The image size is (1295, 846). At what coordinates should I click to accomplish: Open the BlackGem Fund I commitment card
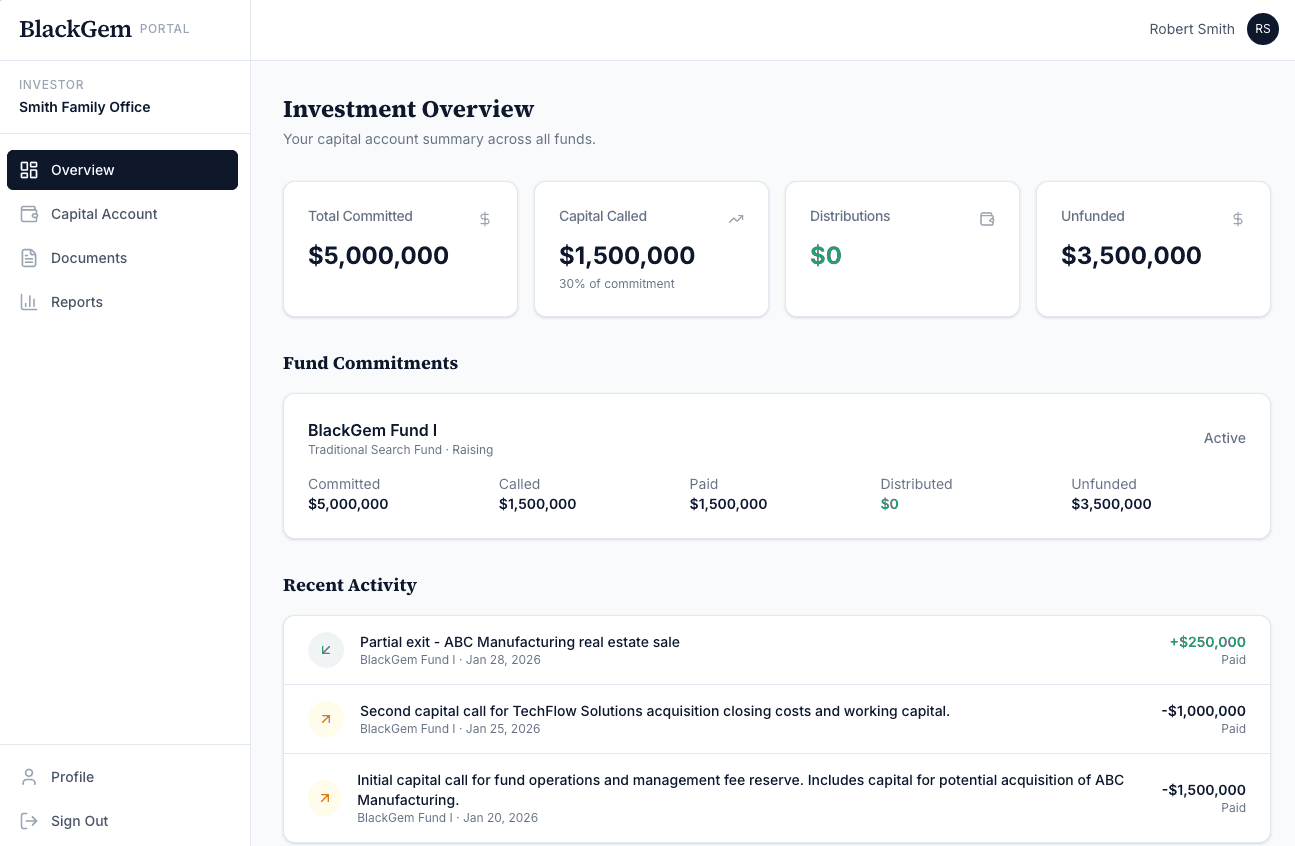pos(777,466)
